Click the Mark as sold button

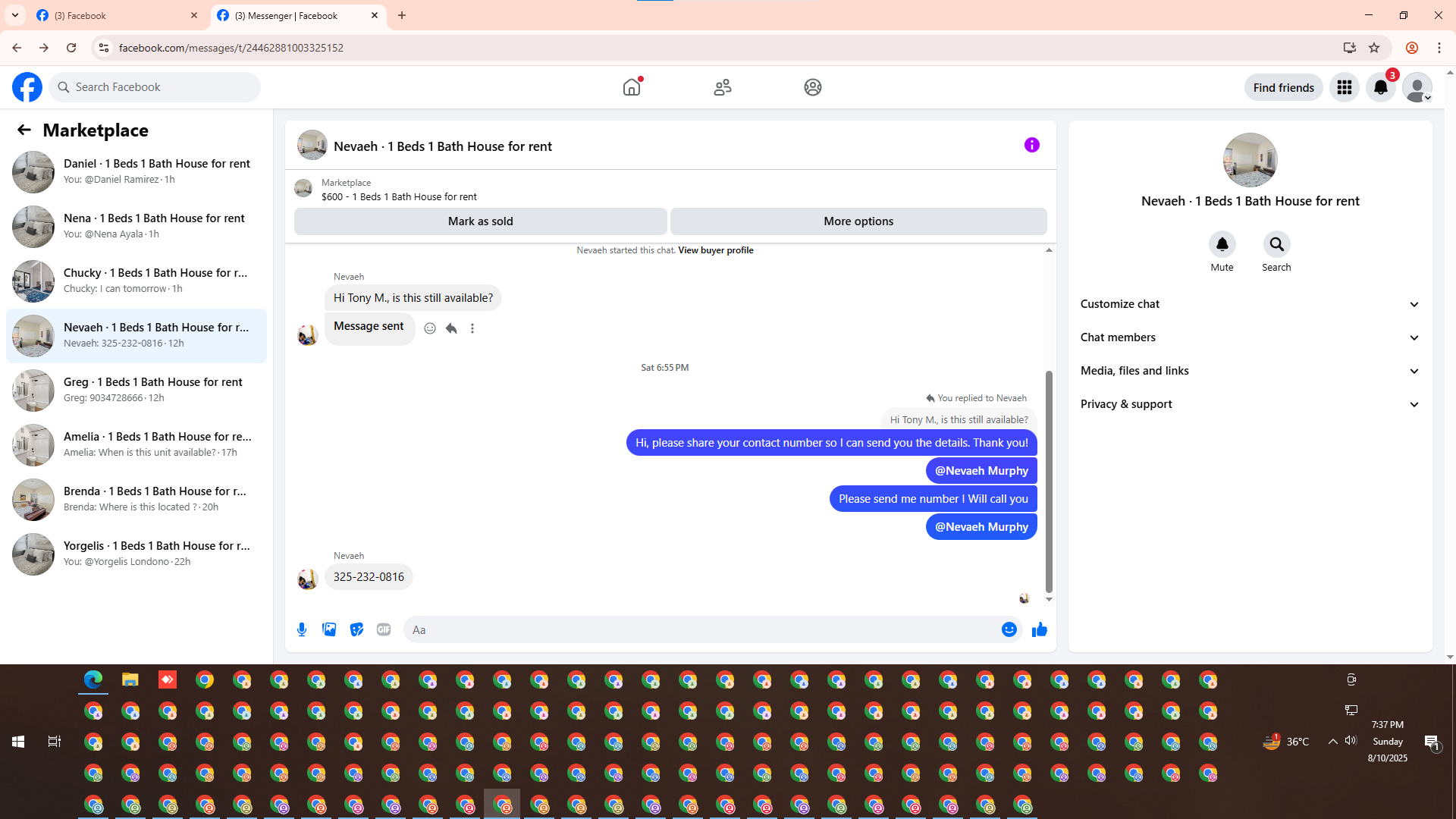pyautogui.click(x=480, y=221)
